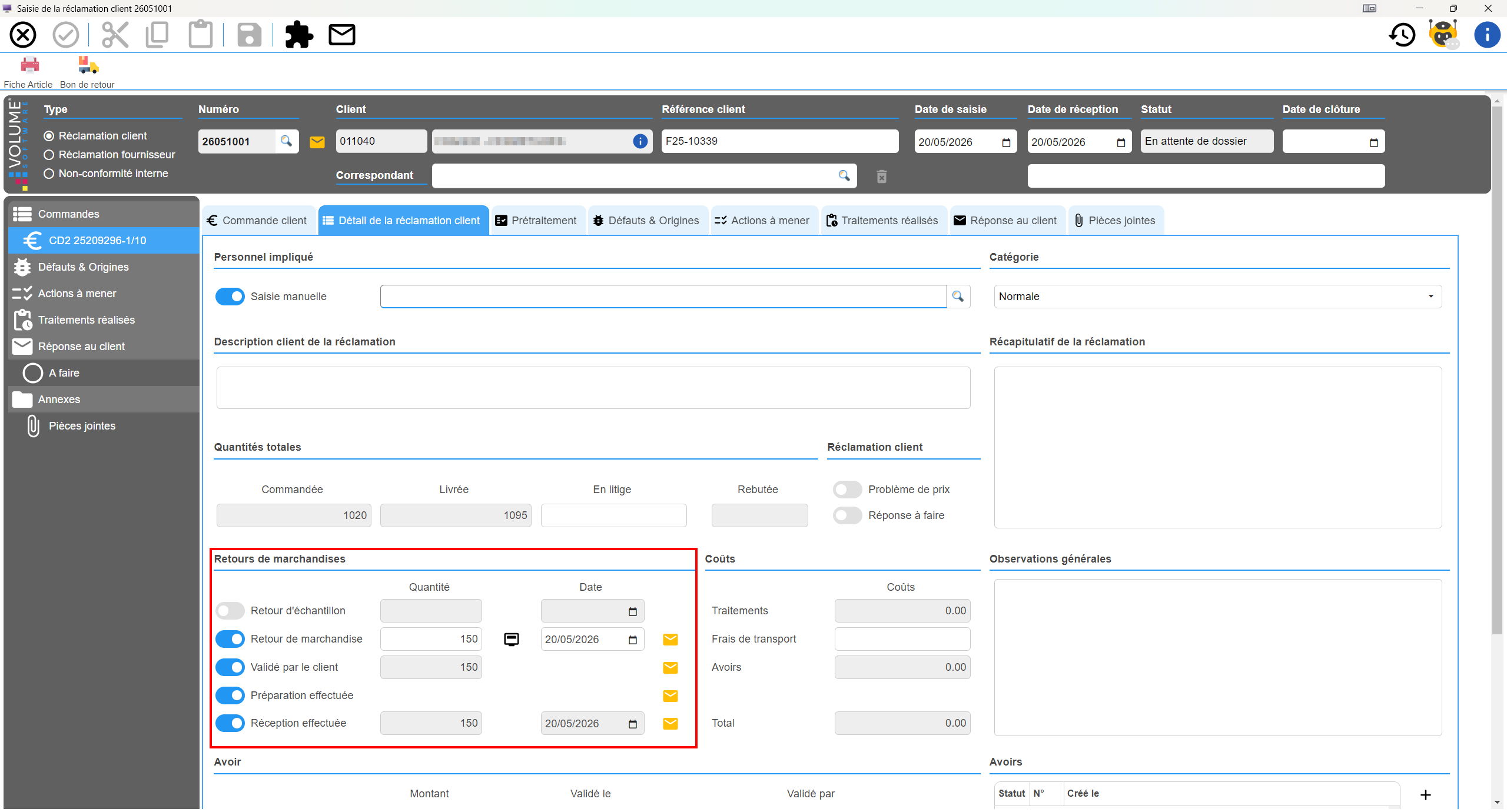Open the Date de clôture calendar picker
This screenshot has height=812, width=1507.
click(1373, 142)
